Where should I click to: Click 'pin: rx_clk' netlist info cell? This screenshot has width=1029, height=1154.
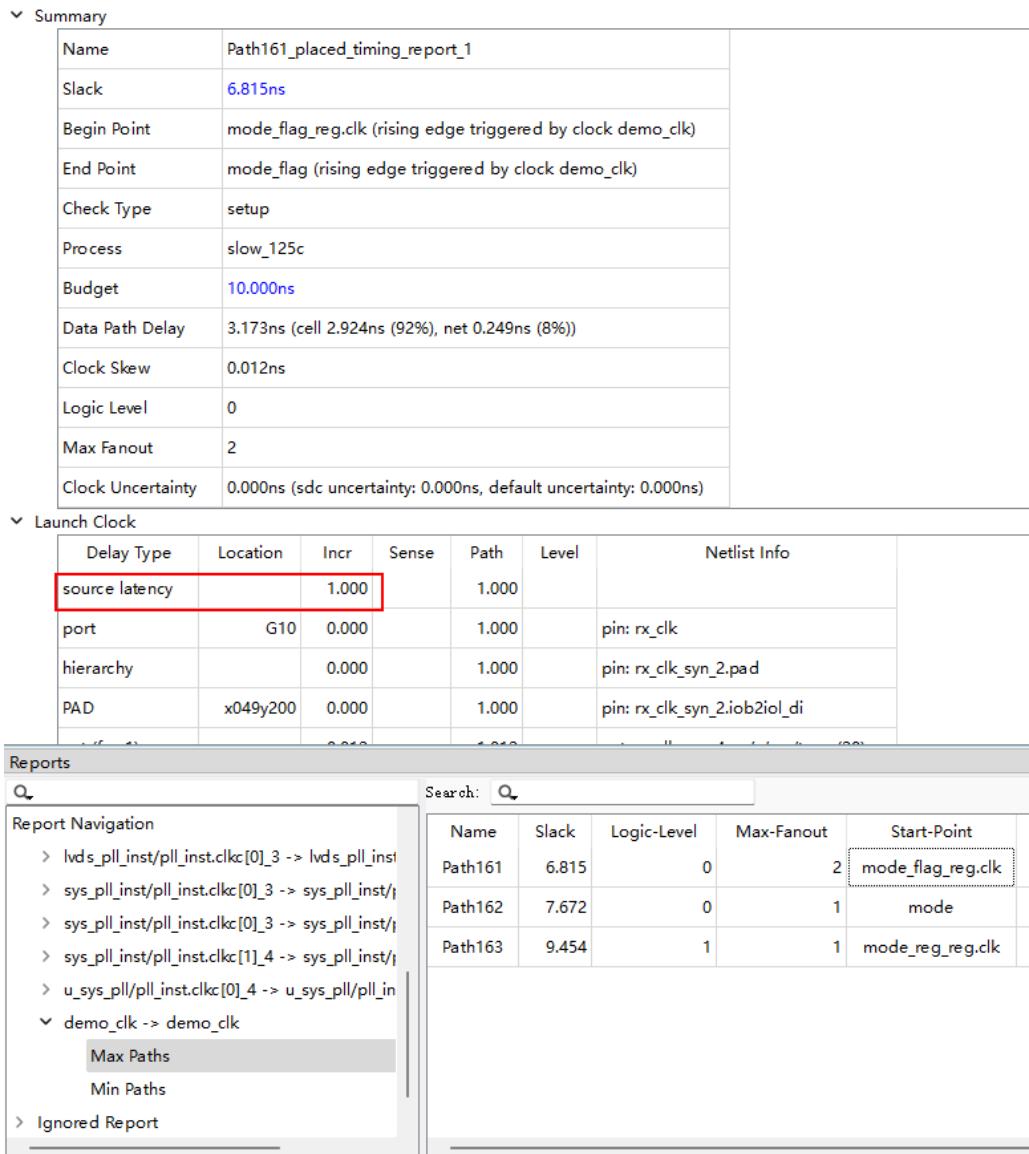pos(746,629)
